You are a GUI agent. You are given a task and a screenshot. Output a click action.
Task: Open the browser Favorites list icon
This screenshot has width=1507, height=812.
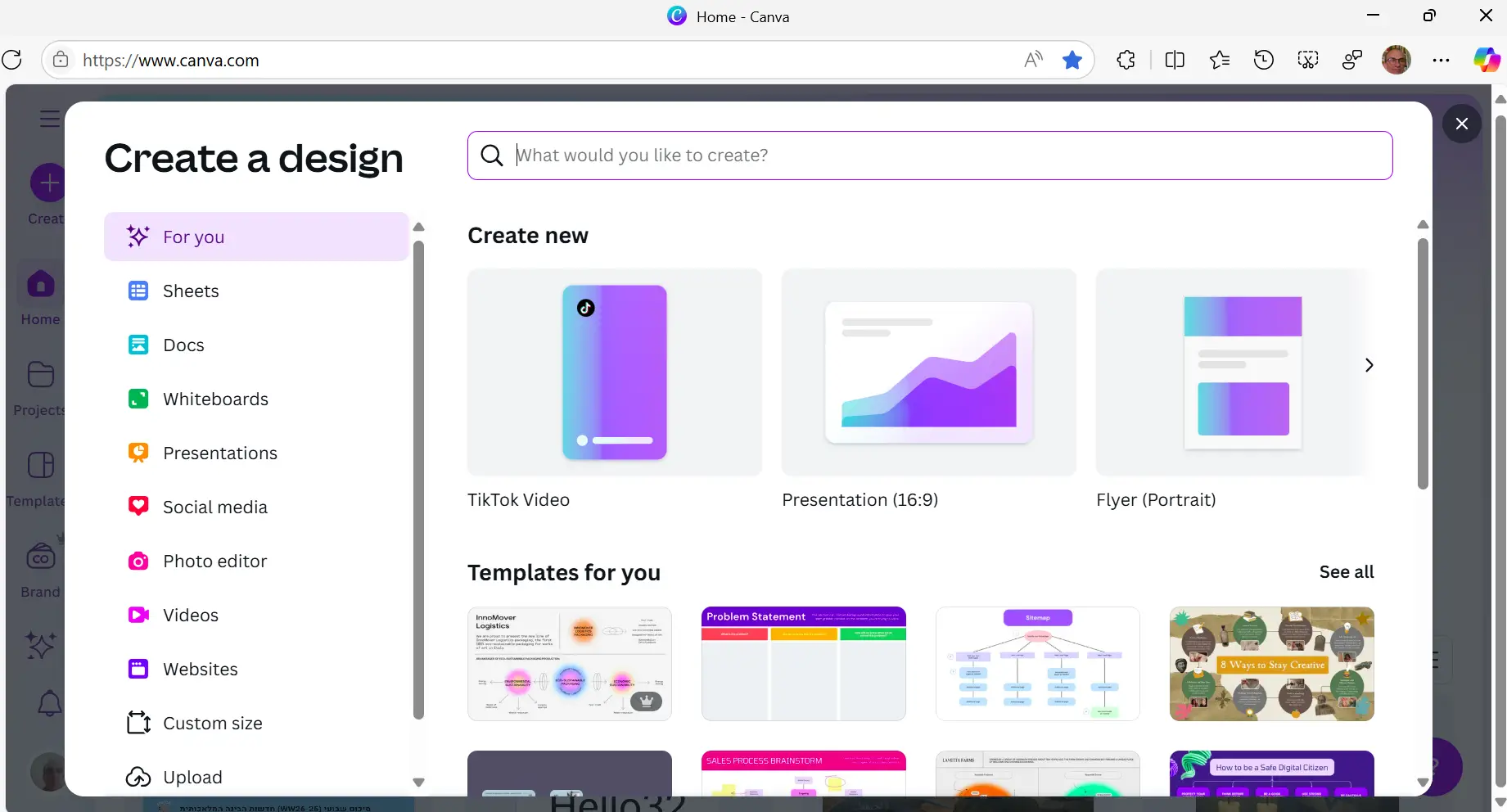point(1220,60)
